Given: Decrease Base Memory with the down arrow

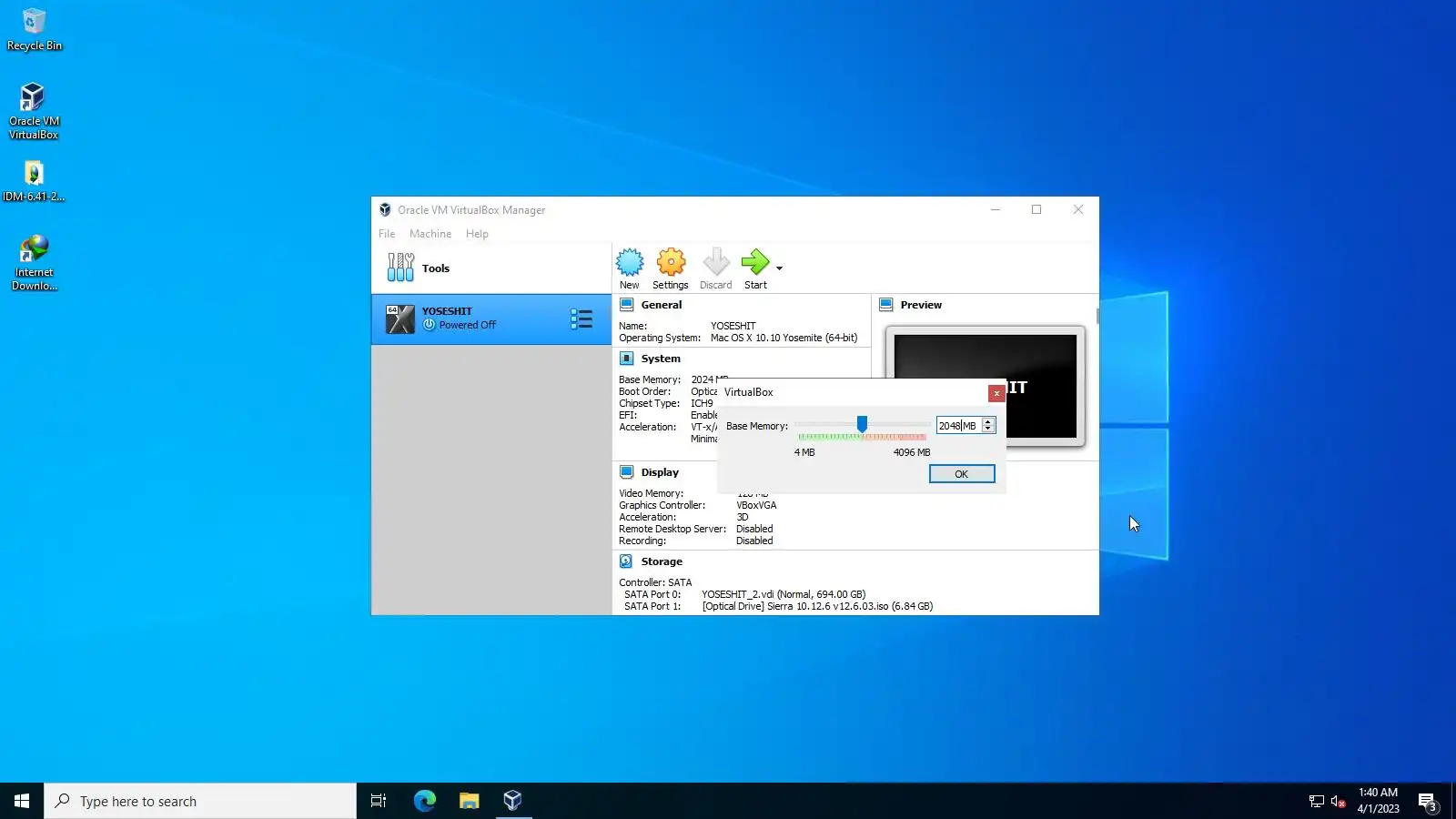Looking at the screenshot, I should point(988,430).
